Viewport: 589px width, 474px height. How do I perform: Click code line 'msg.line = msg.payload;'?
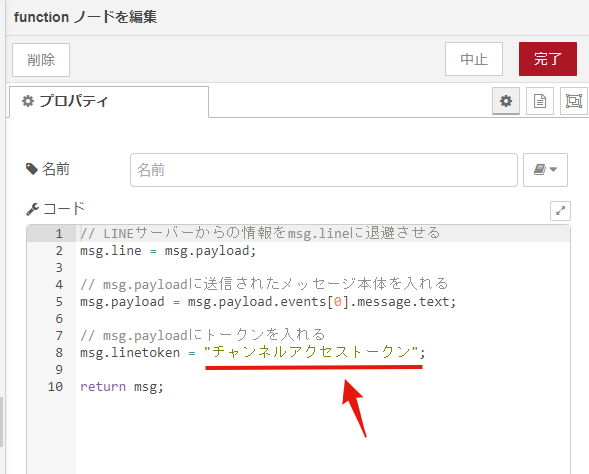tap(168, 251)
